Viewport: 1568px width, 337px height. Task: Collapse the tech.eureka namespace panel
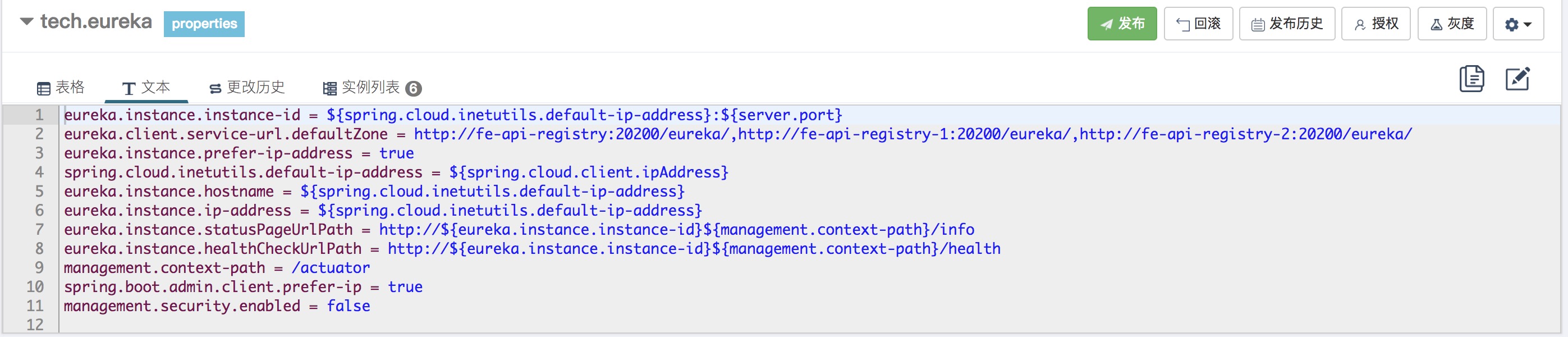tap(26, 22)
